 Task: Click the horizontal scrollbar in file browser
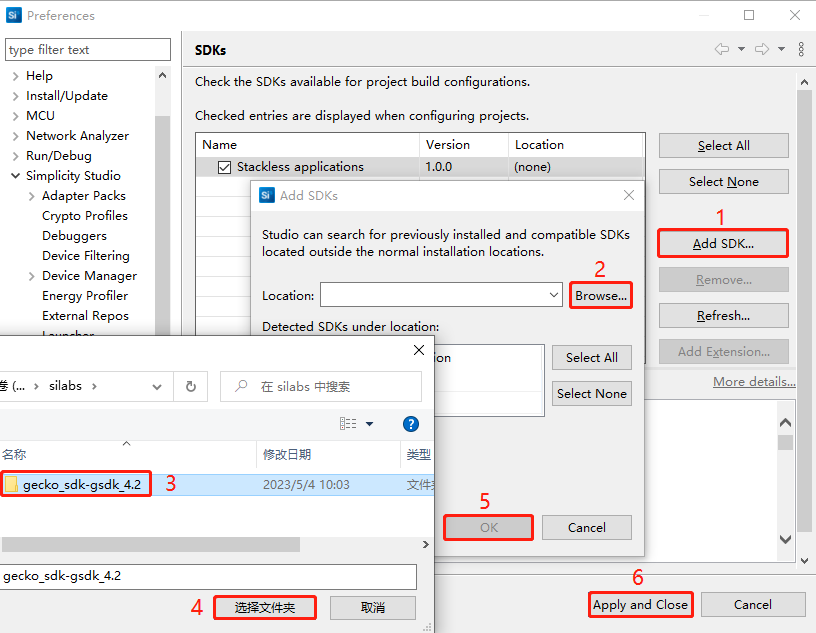[150, 545]
